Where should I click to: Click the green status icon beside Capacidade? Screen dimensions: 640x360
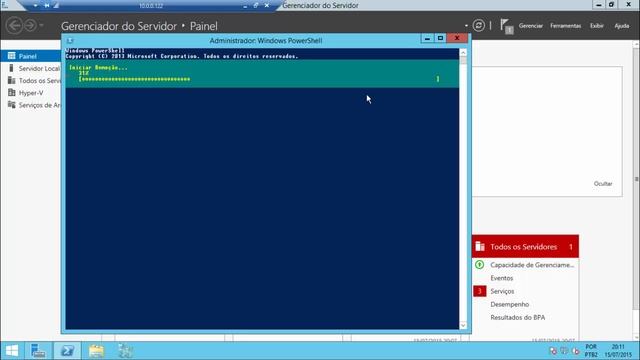(x=480, y=265)
